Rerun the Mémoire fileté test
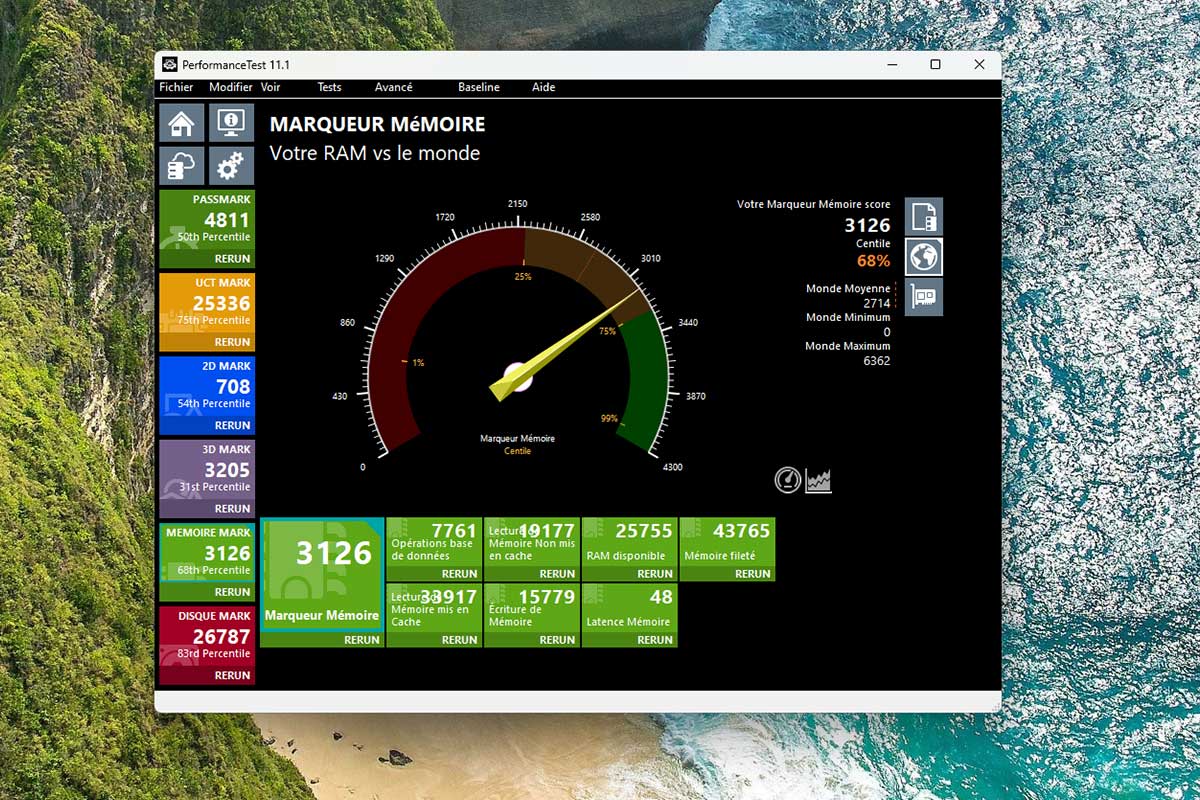 point(753,574)
